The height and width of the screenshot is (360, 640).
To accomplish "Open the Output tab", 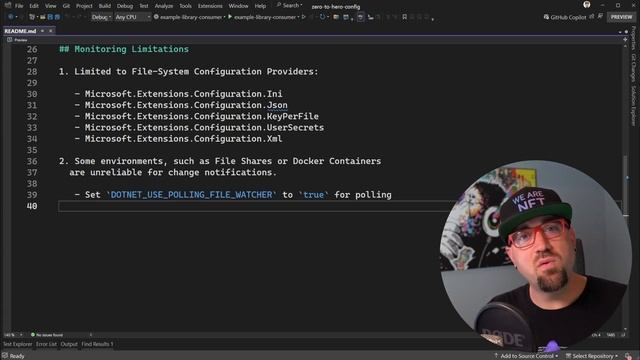I will tap(69, 344).
